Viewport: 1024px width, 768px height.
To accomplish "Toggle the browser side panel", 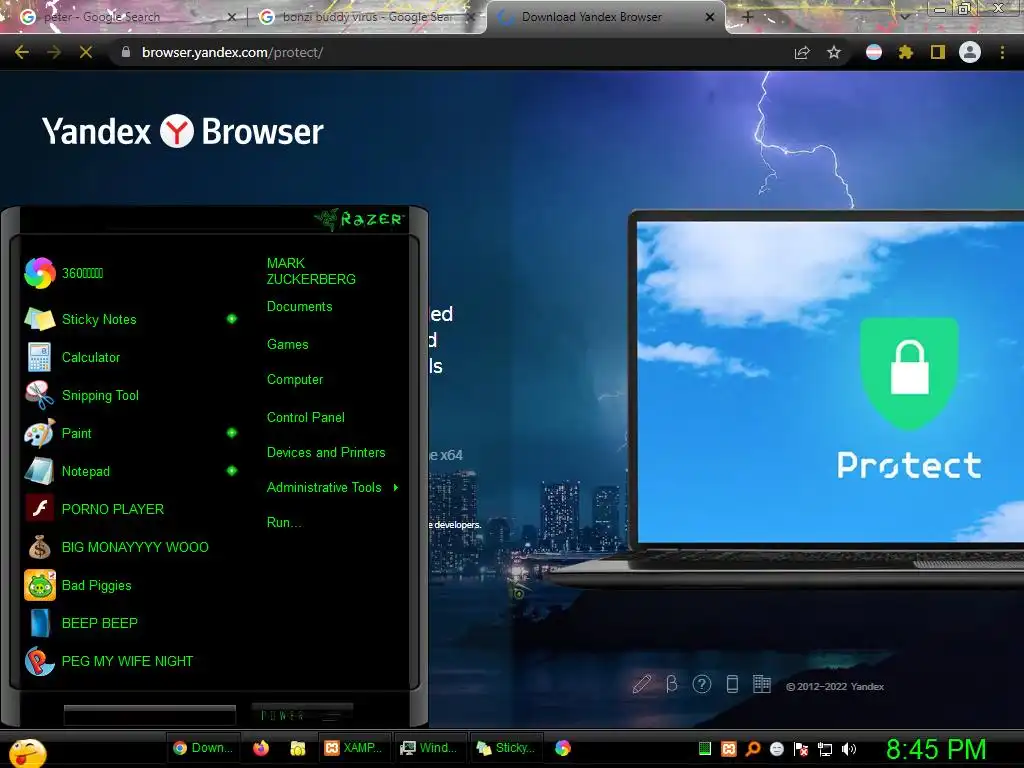I will 938,52.
